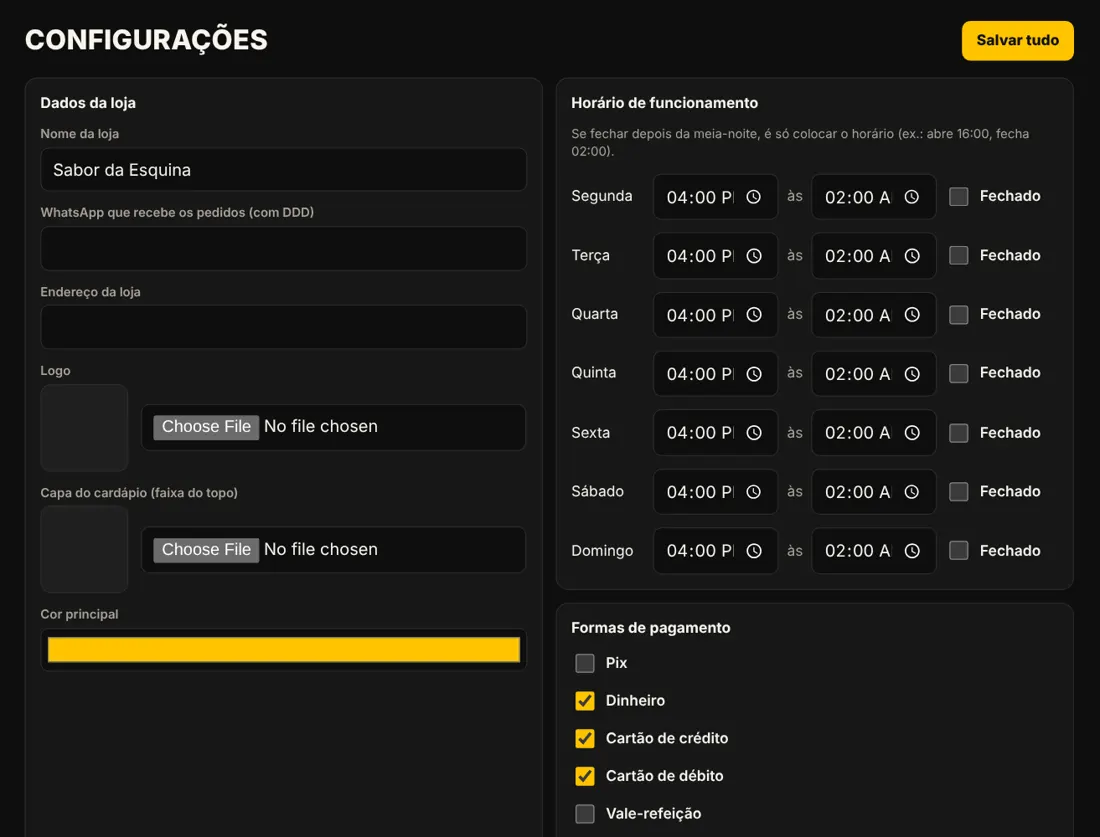1100x837 pixels.
Task: Click Salvar tudo button
Action: click(1017, 41)
